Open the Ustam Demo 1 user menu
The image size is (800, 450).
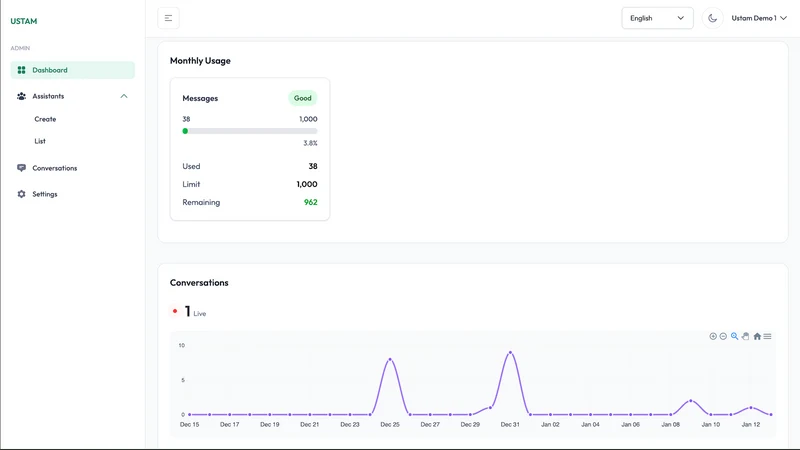(759, 18)
